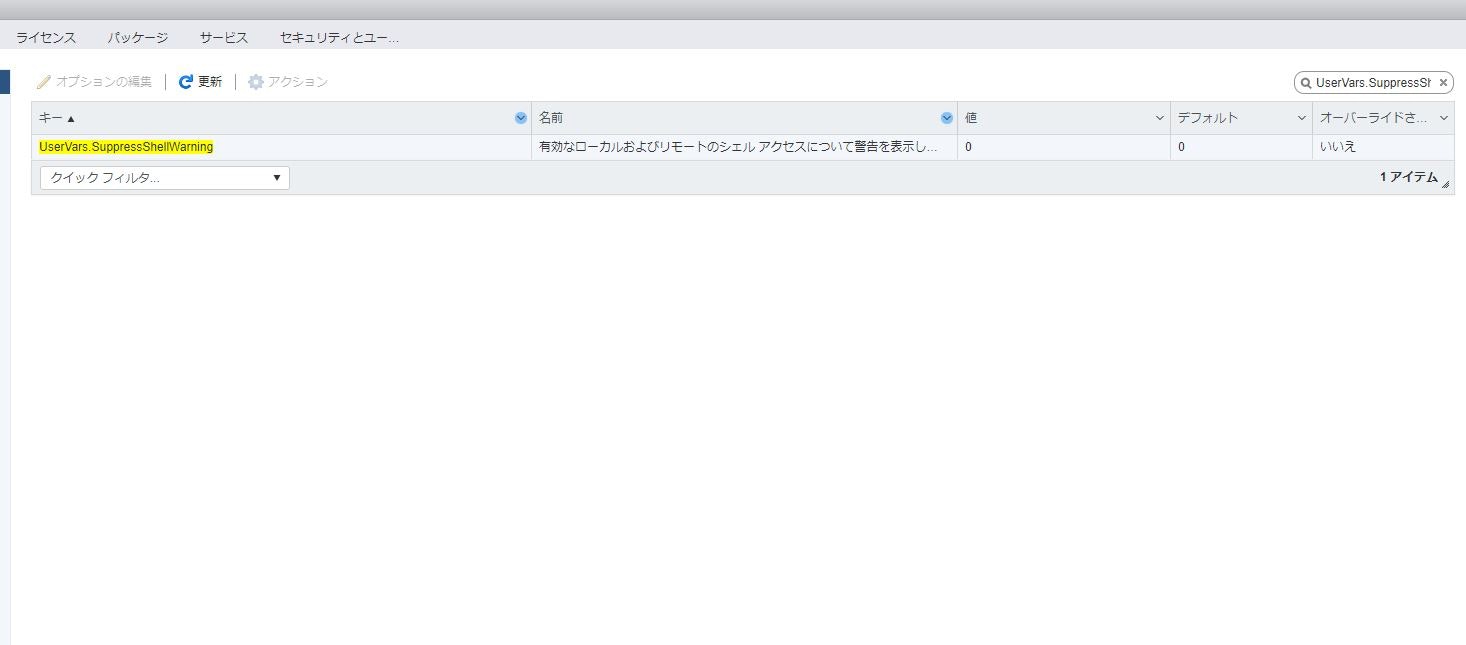Click the アクション button label

(x=298, y=82)
